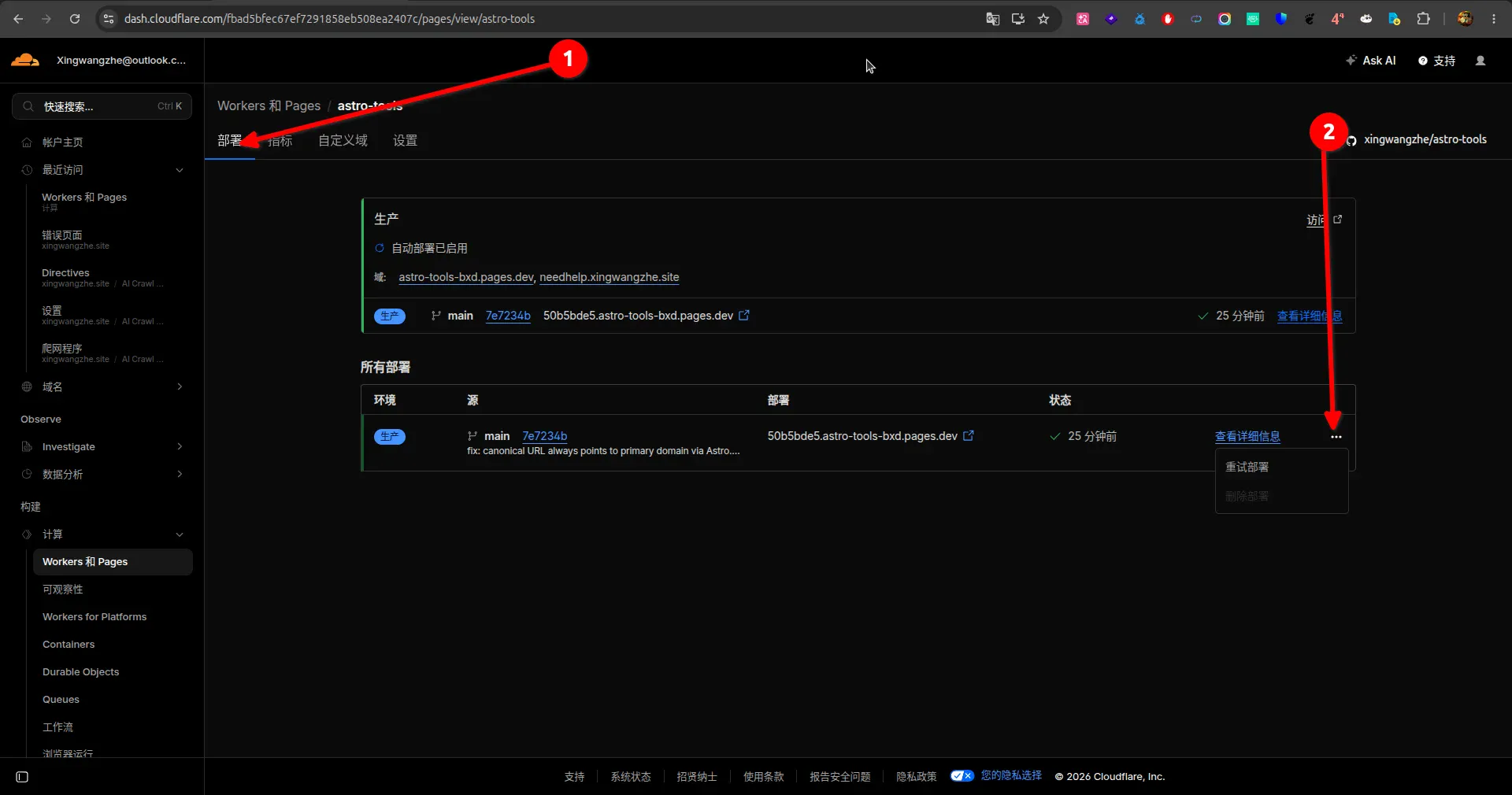
Task: Open the GNOME footprint extension icon
Action: click(x=1310, y=19)
